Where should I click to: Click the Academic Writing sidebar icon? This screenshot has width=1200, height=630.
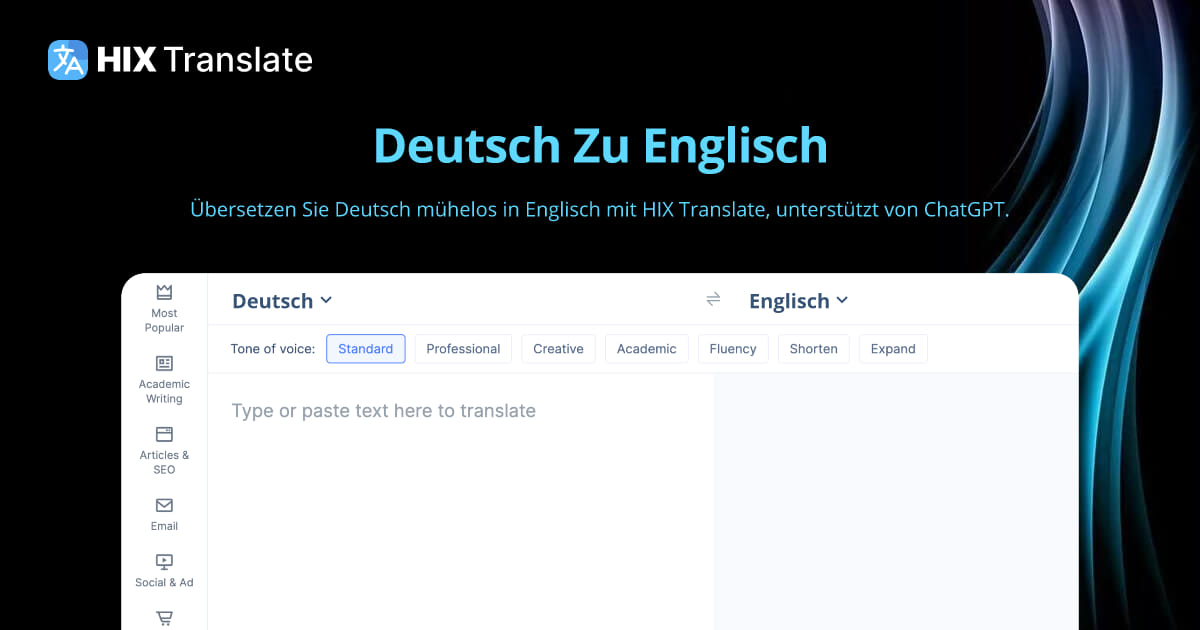[163, 364]
